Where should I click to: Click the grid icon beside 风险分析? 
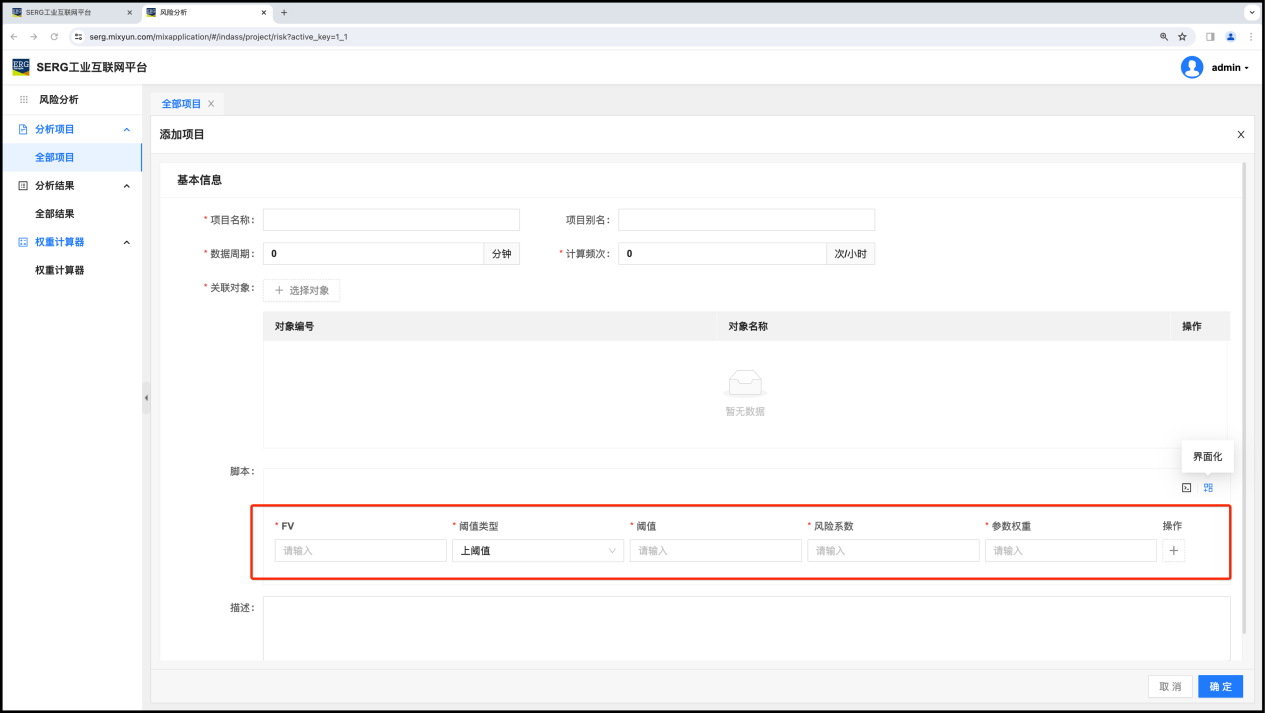coord(24,100)
